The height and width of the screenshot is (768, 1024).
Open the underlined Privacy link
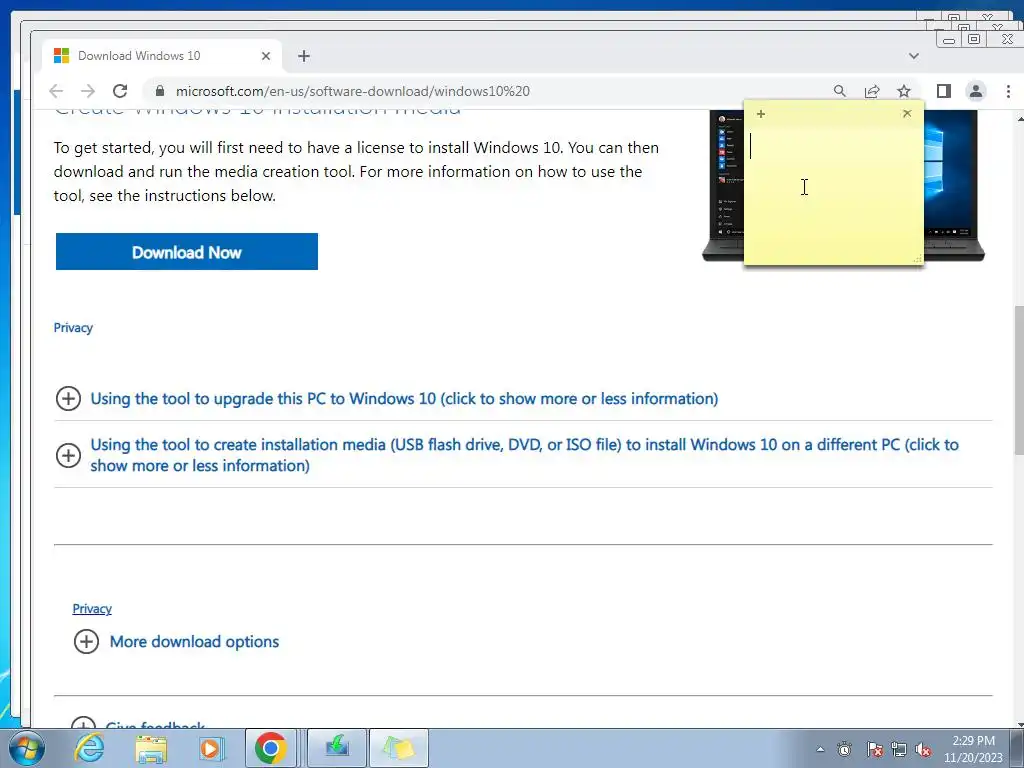(92, 609)
